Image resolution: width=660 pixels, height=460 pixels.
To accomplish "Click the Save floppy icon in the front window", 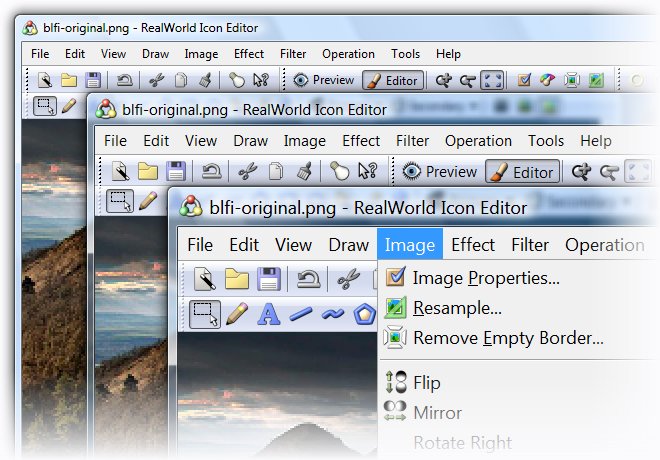I will pyautogui.click(x=268, y=279).
